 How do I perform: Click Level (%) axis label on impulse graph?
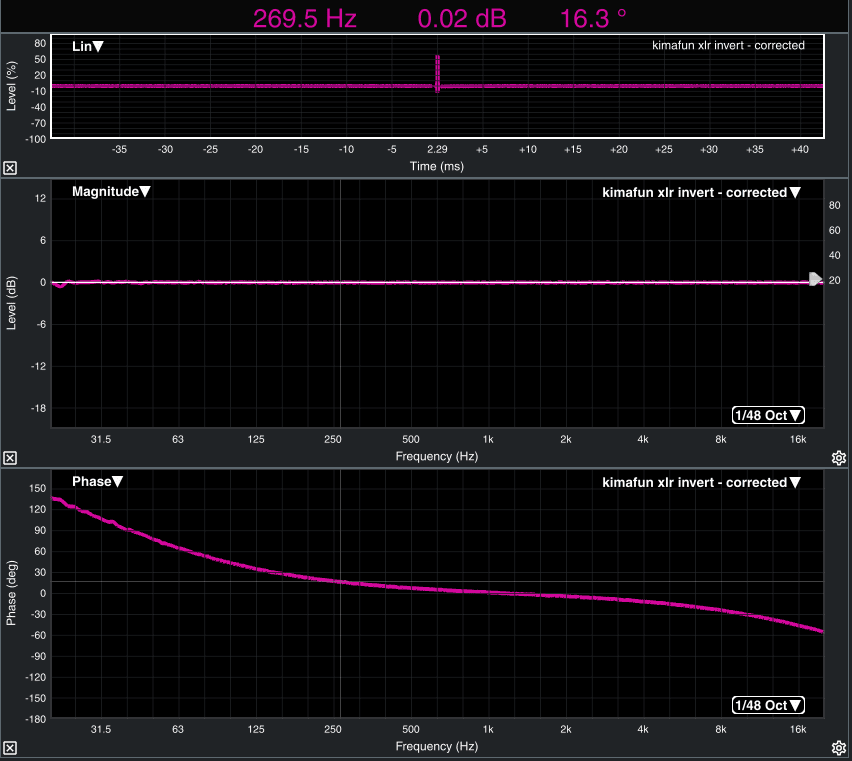(x=11, y=86)
